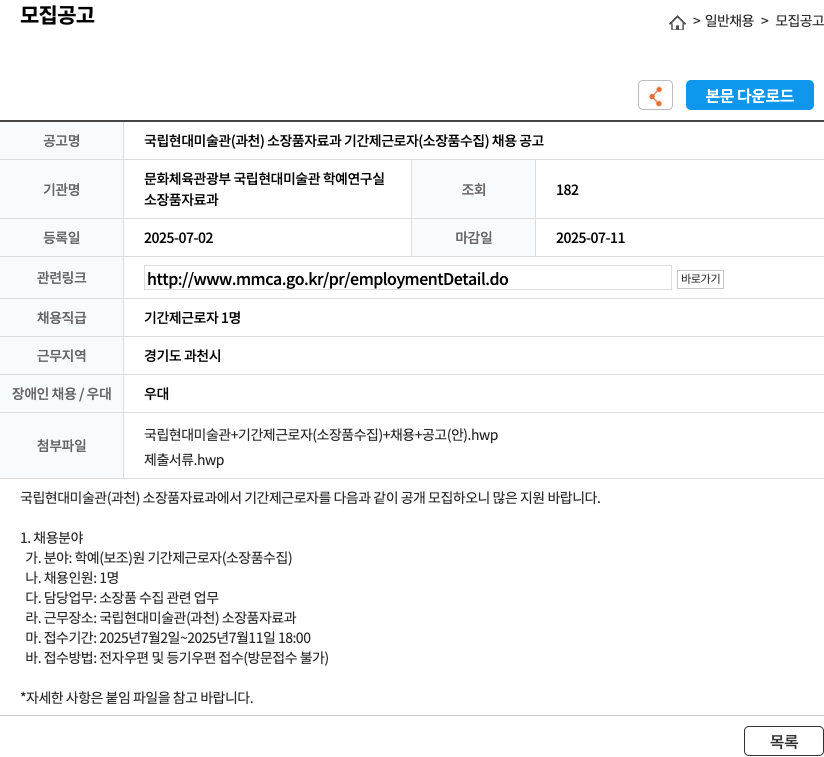Select the announcement title text 국립현대미술관(과천) 소장품자료과

click(243, 141)
